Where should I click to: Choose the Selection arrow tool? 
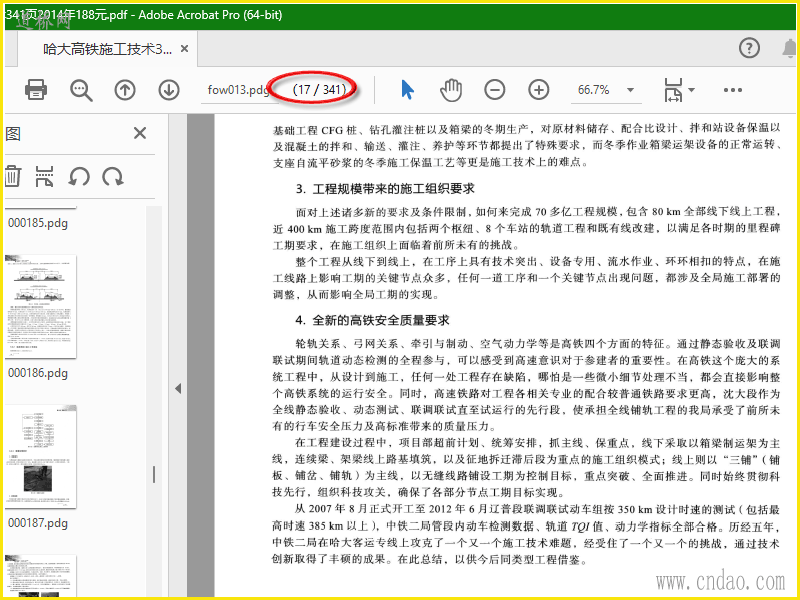[407, 90]
